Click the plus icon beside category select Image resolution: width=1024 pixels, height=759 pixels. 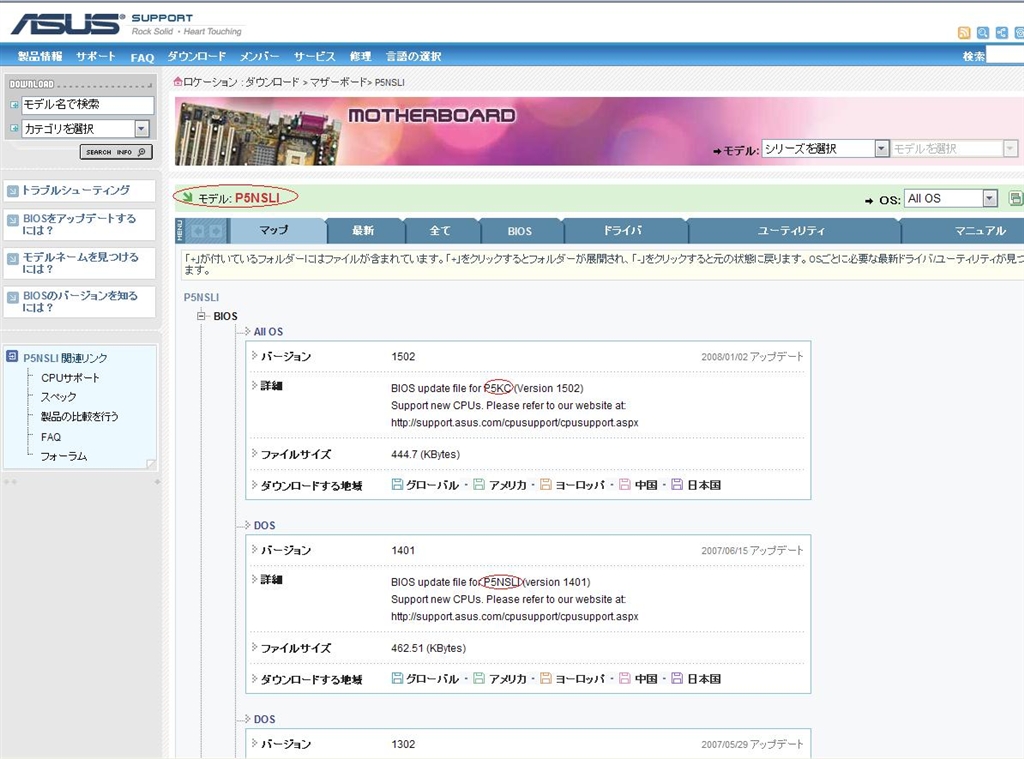pyautogui.click(x=14, y=129)
